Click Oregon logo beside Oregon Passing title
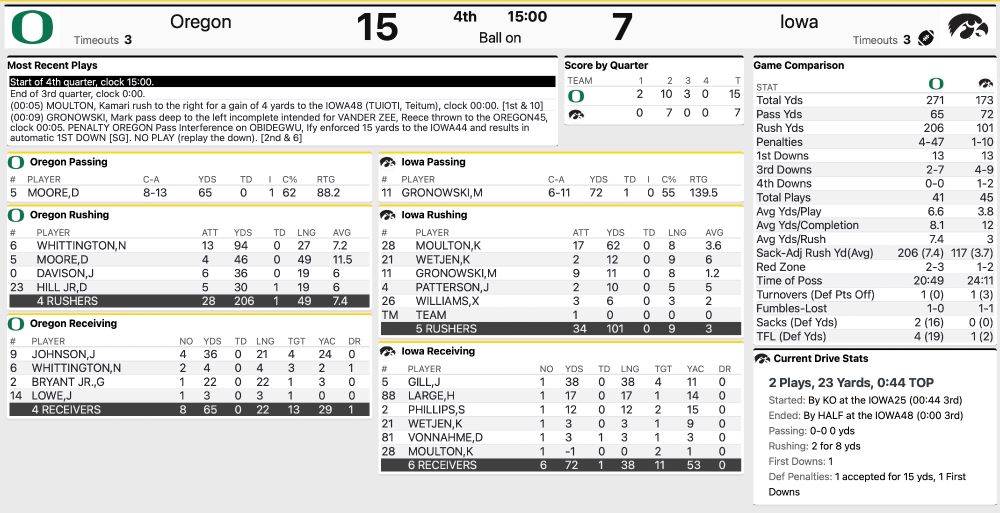 coord(16,162)
